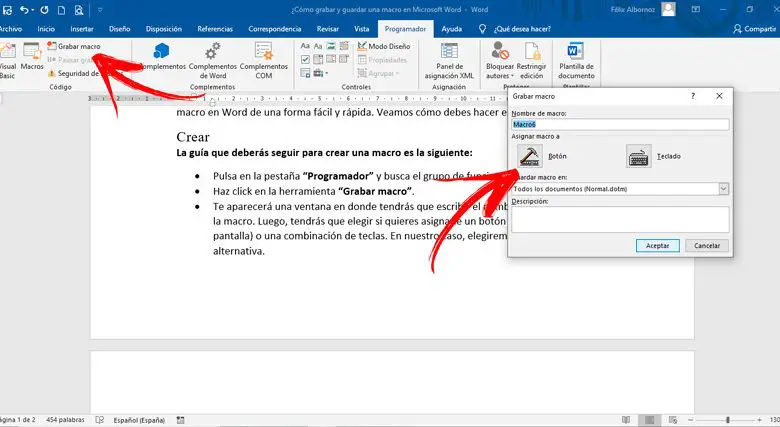
Task: Toggle Modo Diseño
Action: 384,46
